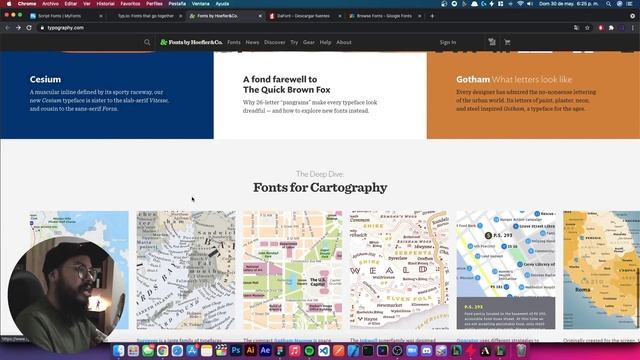Open Visual Studio Code from the dock
This screenshot has width=640, height=360.
[x=324, y=351]
